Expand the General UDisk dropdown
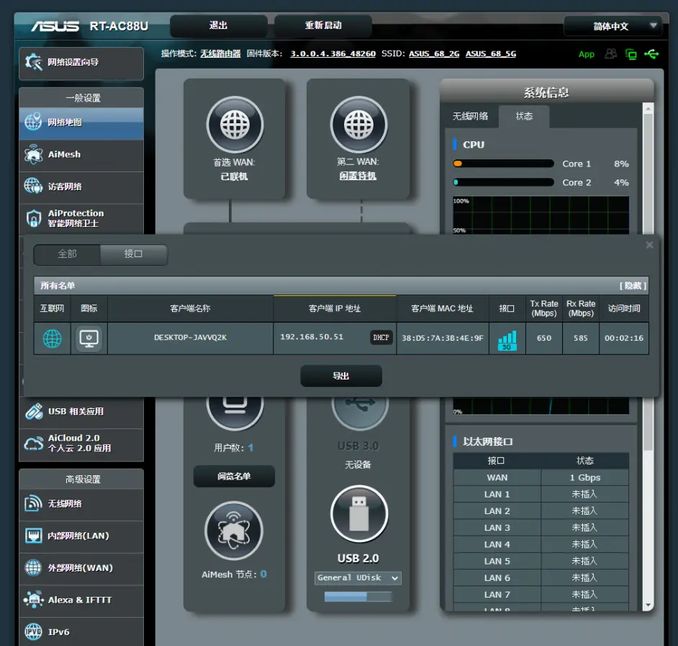Screen dimensions: 678x646 pos(358,578)
